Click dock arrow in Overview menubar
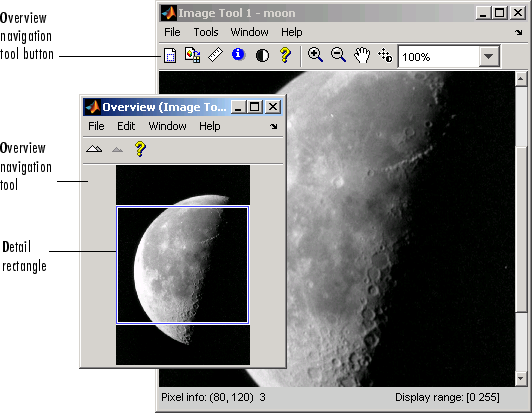Image resolution: width=532 pixels, height=413 pixels. pyautogui.click(x=273, y=126)
